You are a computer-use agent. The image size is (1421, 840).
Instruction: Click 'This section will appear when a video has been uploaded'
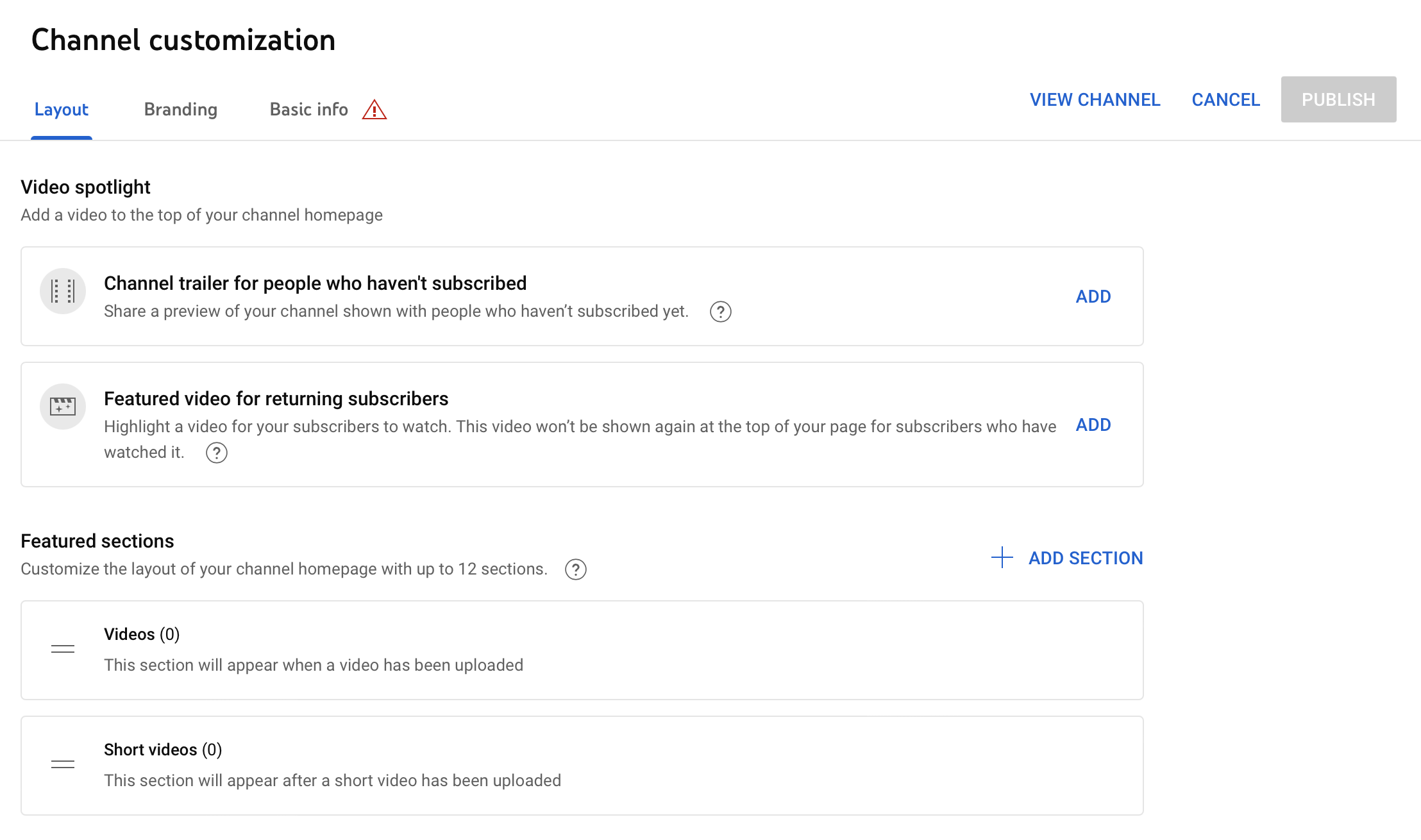click(314, 665)
